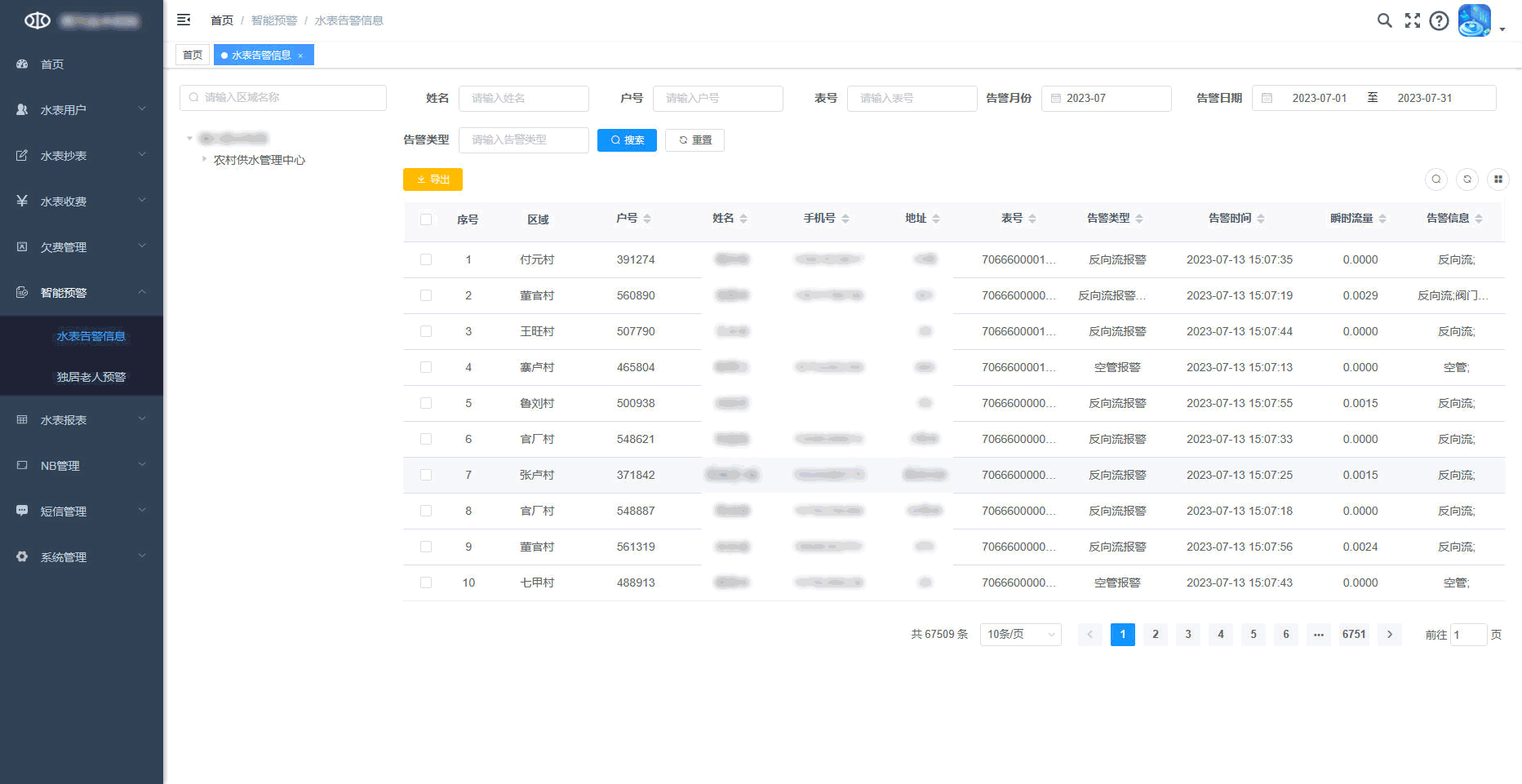Open 独居老人预警 submenu item
This screenshot has width=1522, height=784.
(x=91, y=377)
